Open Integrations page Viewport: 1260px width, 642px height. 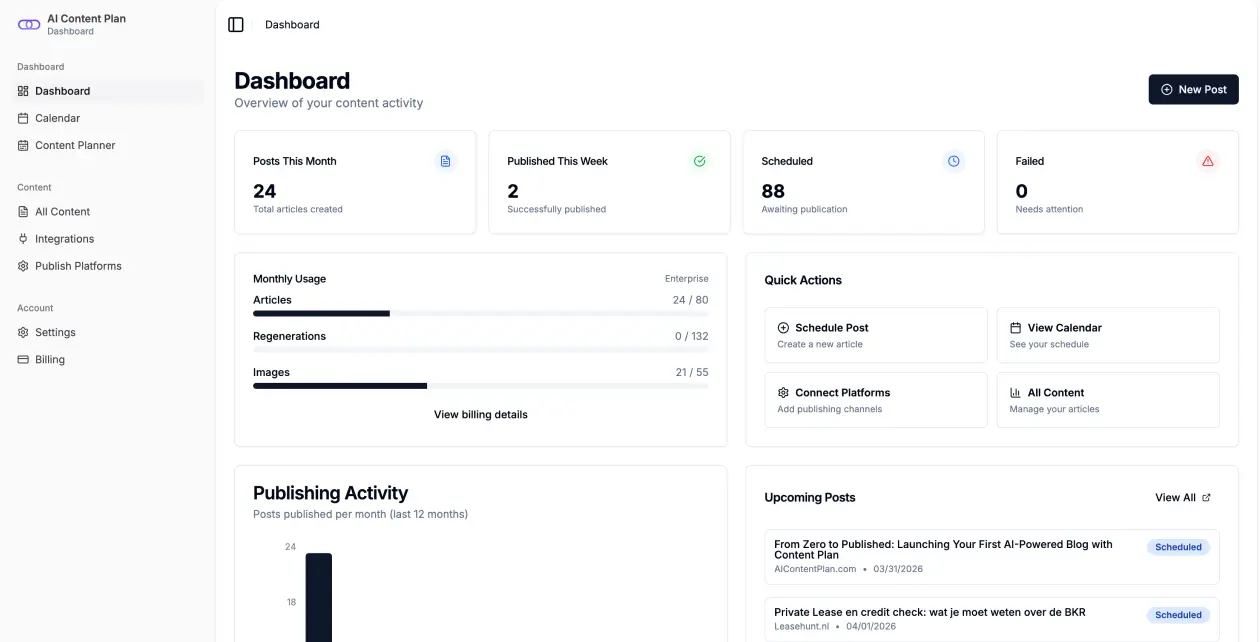tap(109, 239)
